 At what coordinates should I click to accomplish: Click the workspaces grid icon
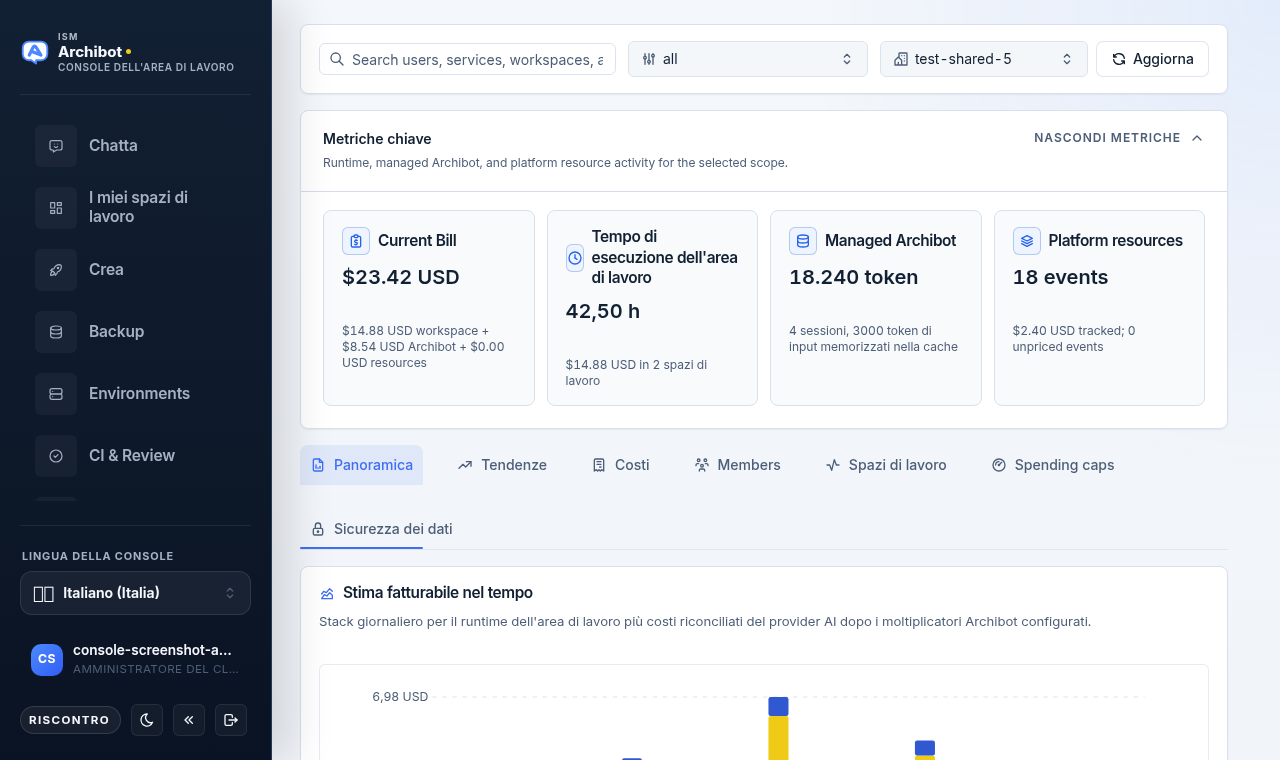point(56,208)
